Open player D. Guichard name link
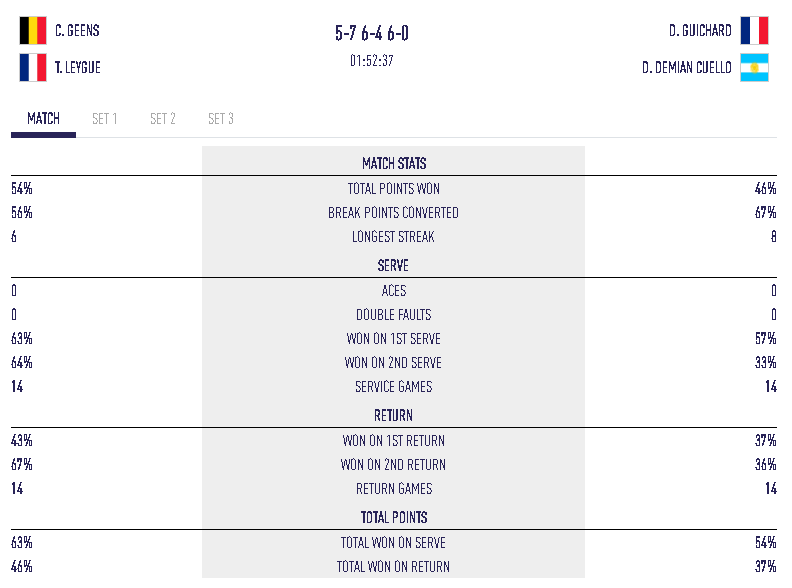The height and width of the screenshot is (588, 792). (x=700, y=30)
